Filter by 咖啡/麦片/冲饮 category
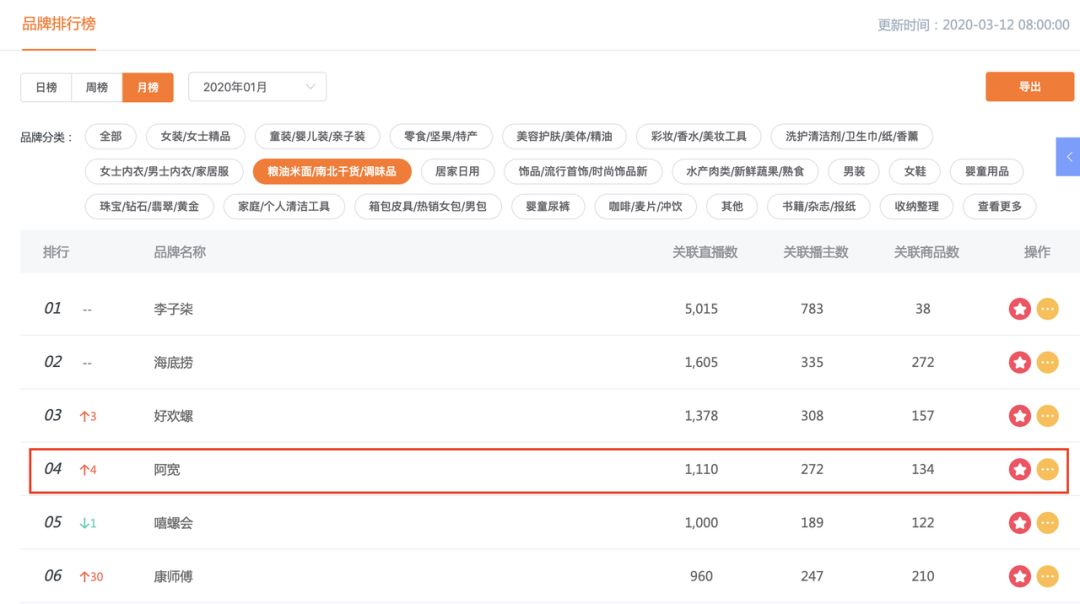This screenshot has width=1080, height=604. [x=645, y=207]
